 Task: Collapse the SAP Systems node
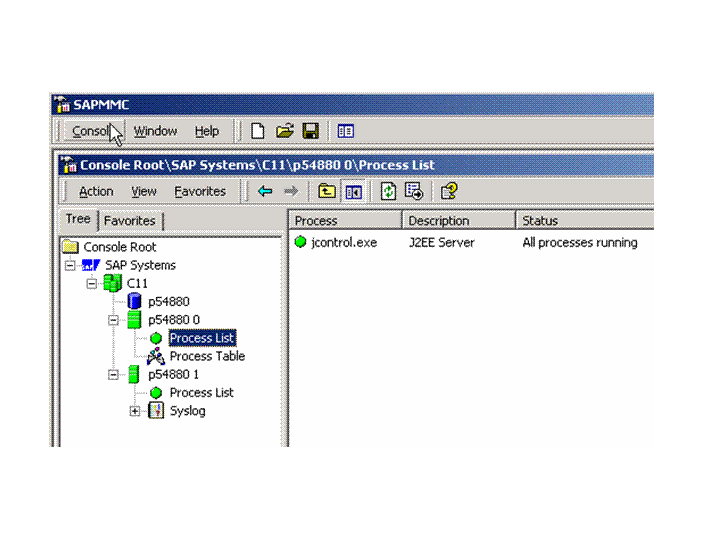[70, 265]
